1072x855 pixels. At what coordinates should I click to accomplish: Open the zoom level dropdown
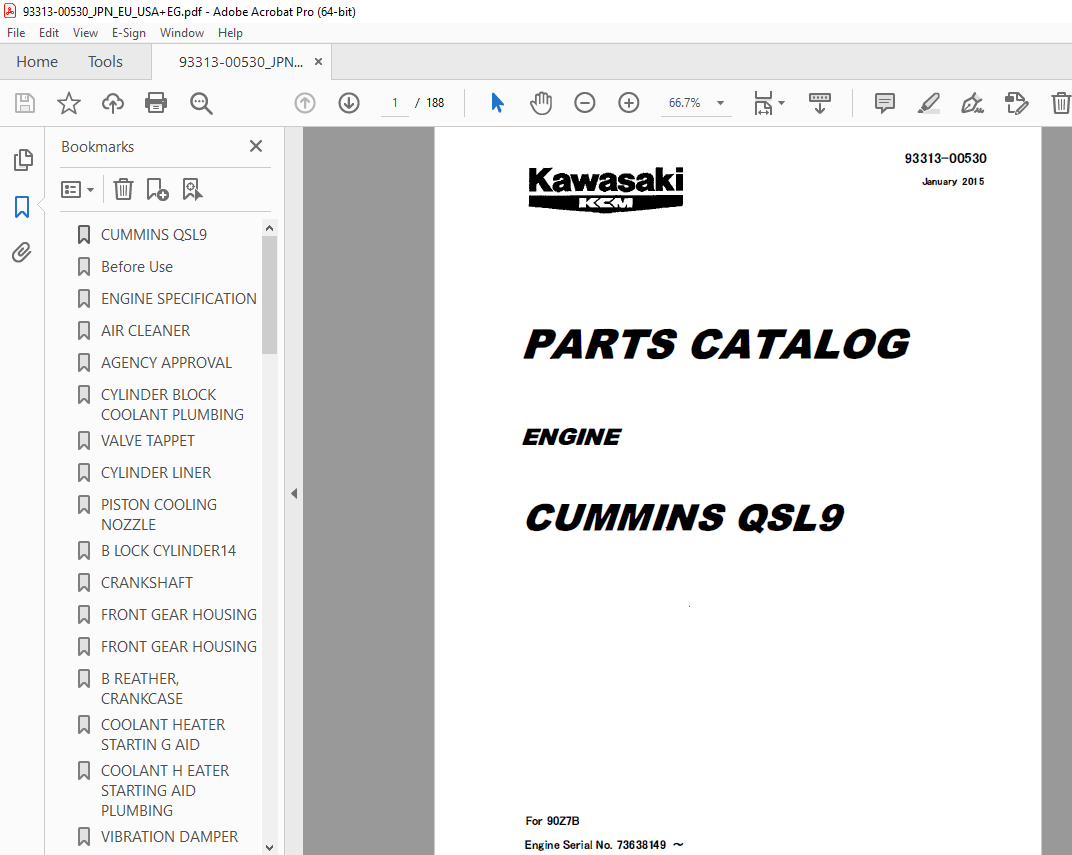(720, 103)
